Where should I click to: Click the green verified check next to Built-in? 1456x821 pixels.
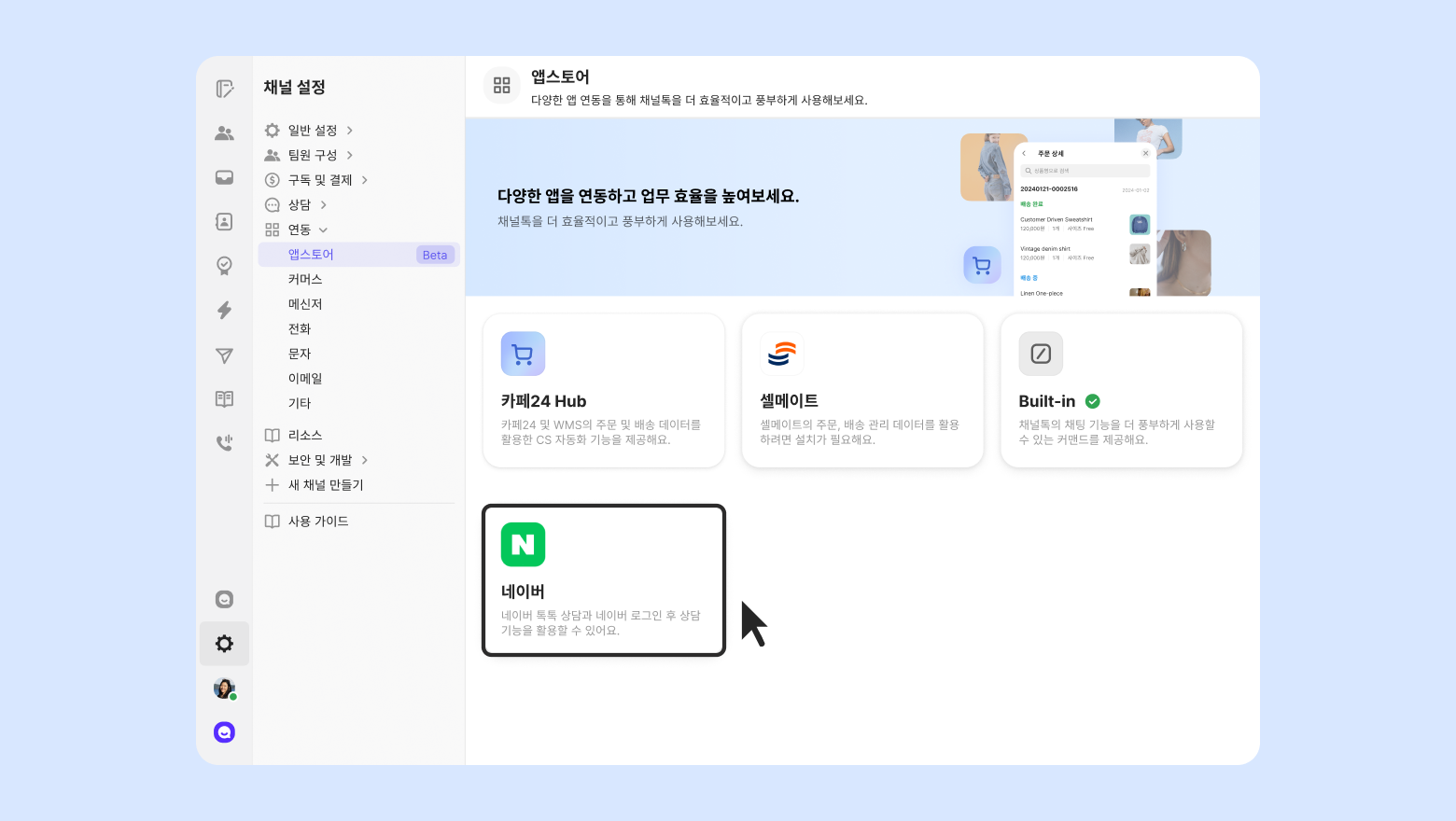(1093, 401)
